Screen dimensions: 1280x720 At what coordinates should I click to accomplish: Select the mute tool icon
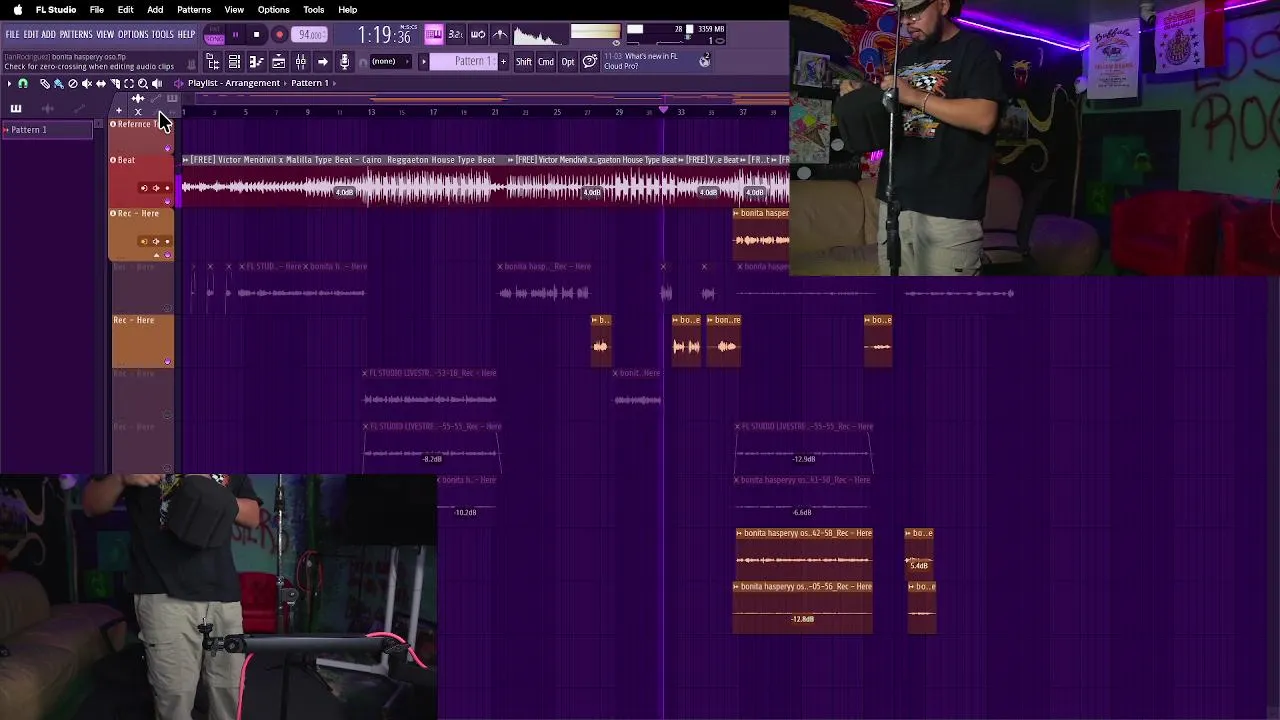[87, 84]
